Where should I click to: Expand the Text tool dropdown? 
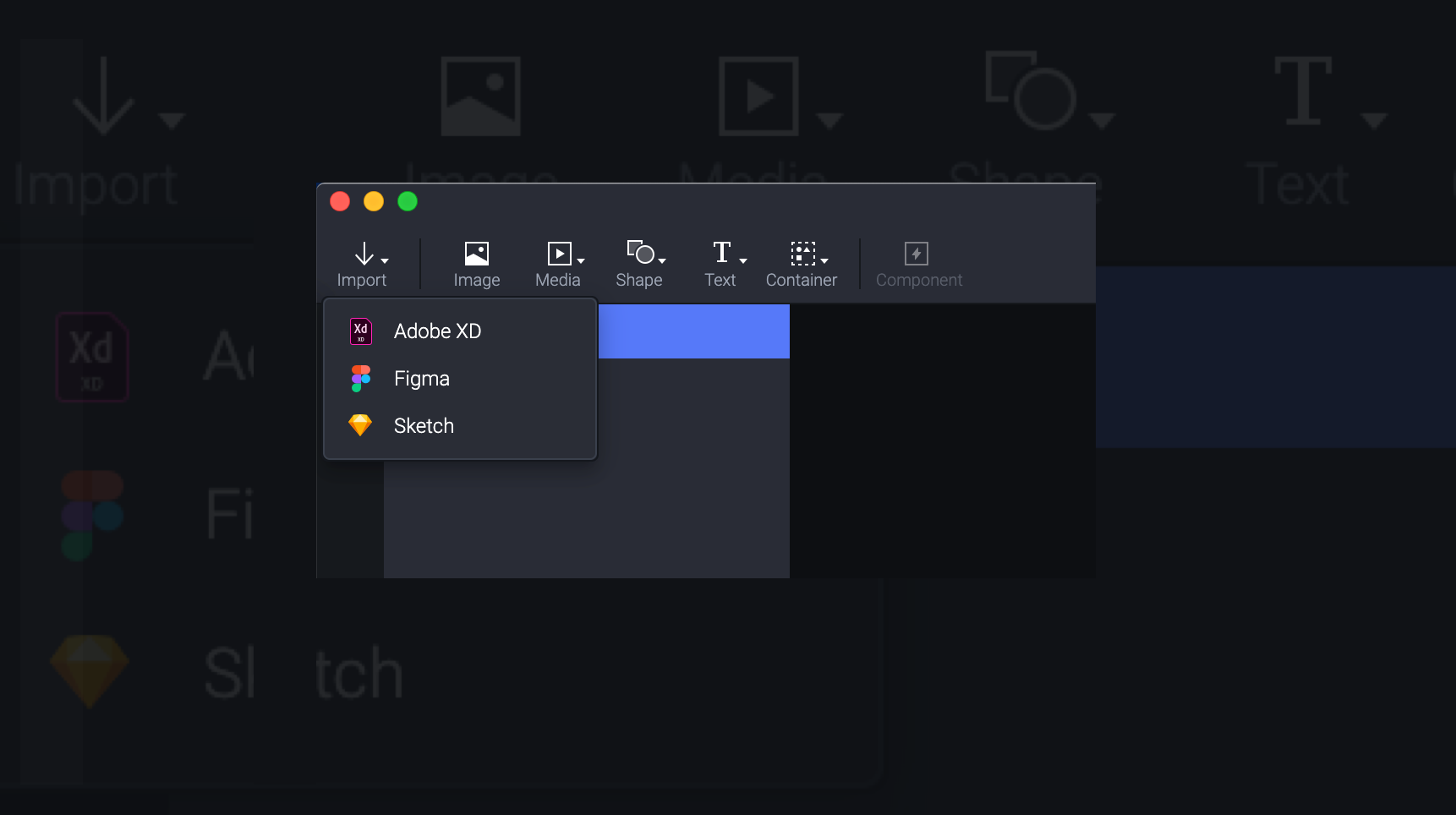pyautogui.click(x=742, y=259)
